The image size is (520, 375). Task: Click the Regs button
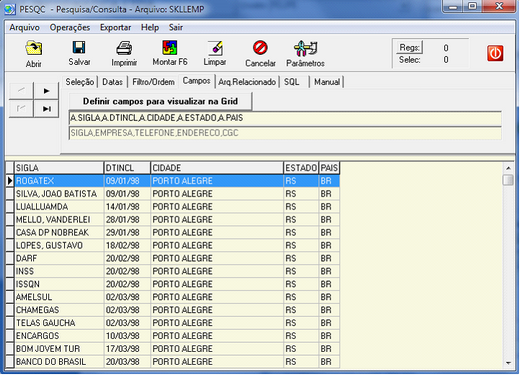pos(409,48)
